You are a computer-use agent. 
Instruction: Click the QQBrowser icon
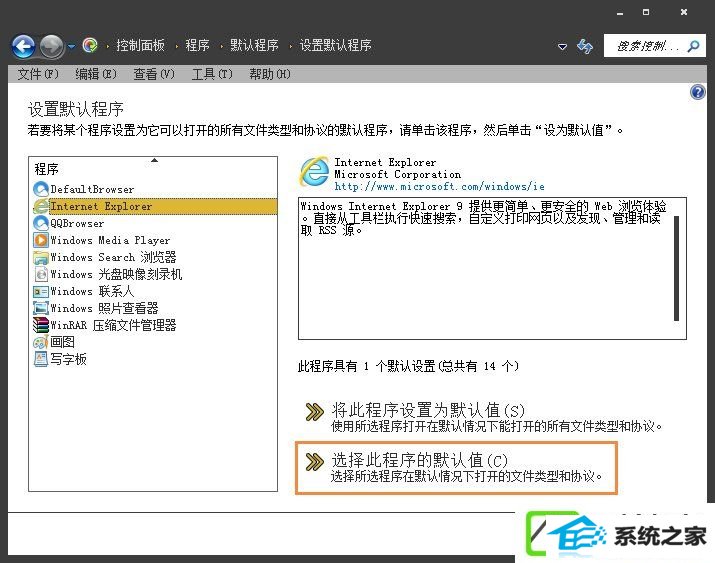coord(41,223)
